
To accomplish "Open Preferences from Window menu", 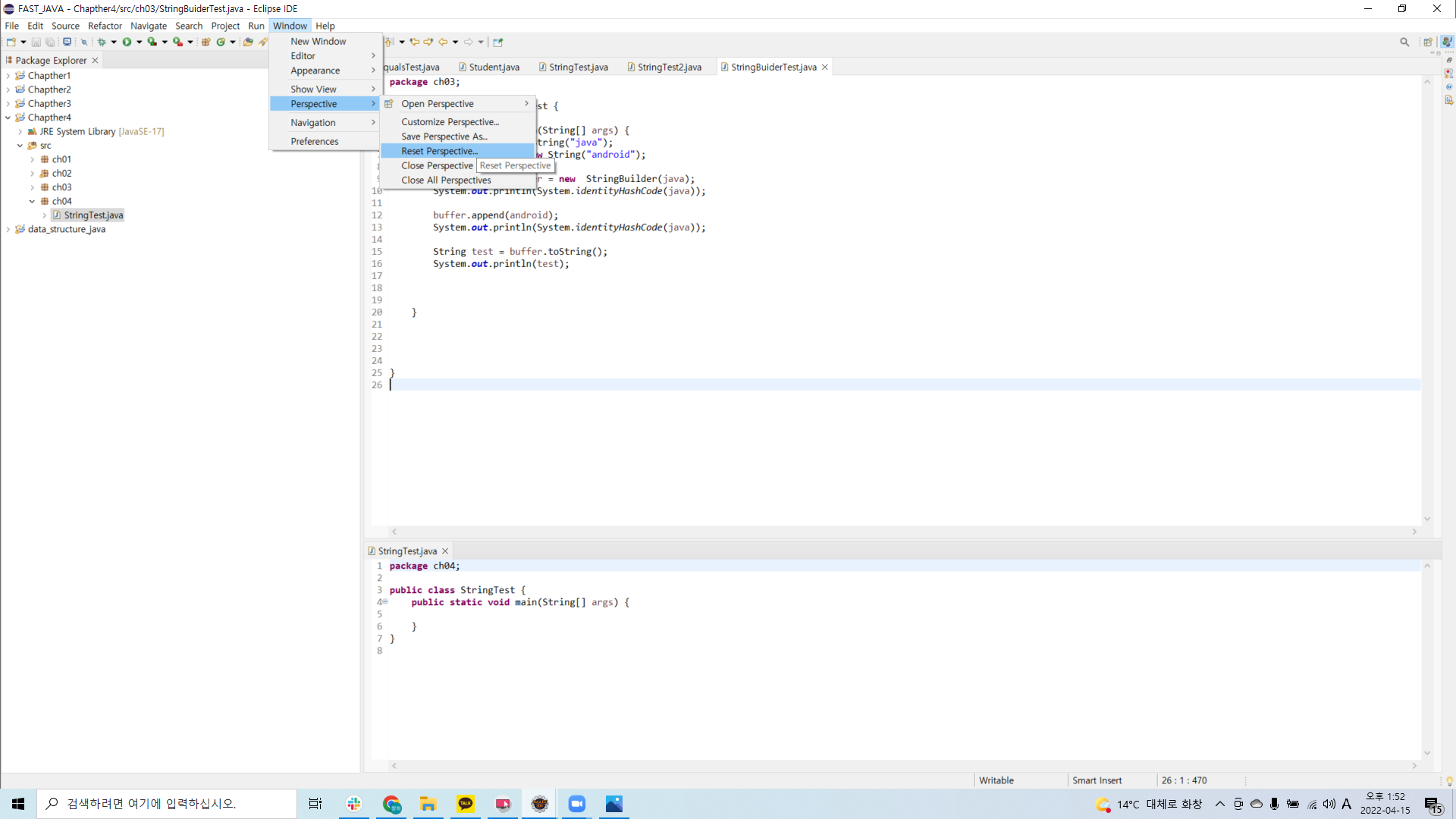I will pyautogui.click(x=325, y=142).
